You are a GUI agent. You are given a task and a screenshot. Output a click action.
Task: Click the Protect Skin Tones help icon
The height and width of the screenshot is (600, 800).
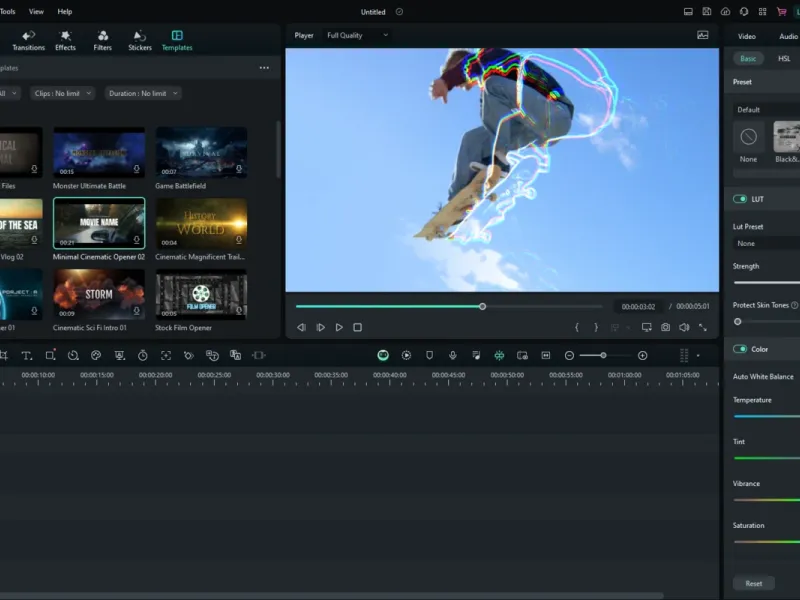click(x=794, y=305)
